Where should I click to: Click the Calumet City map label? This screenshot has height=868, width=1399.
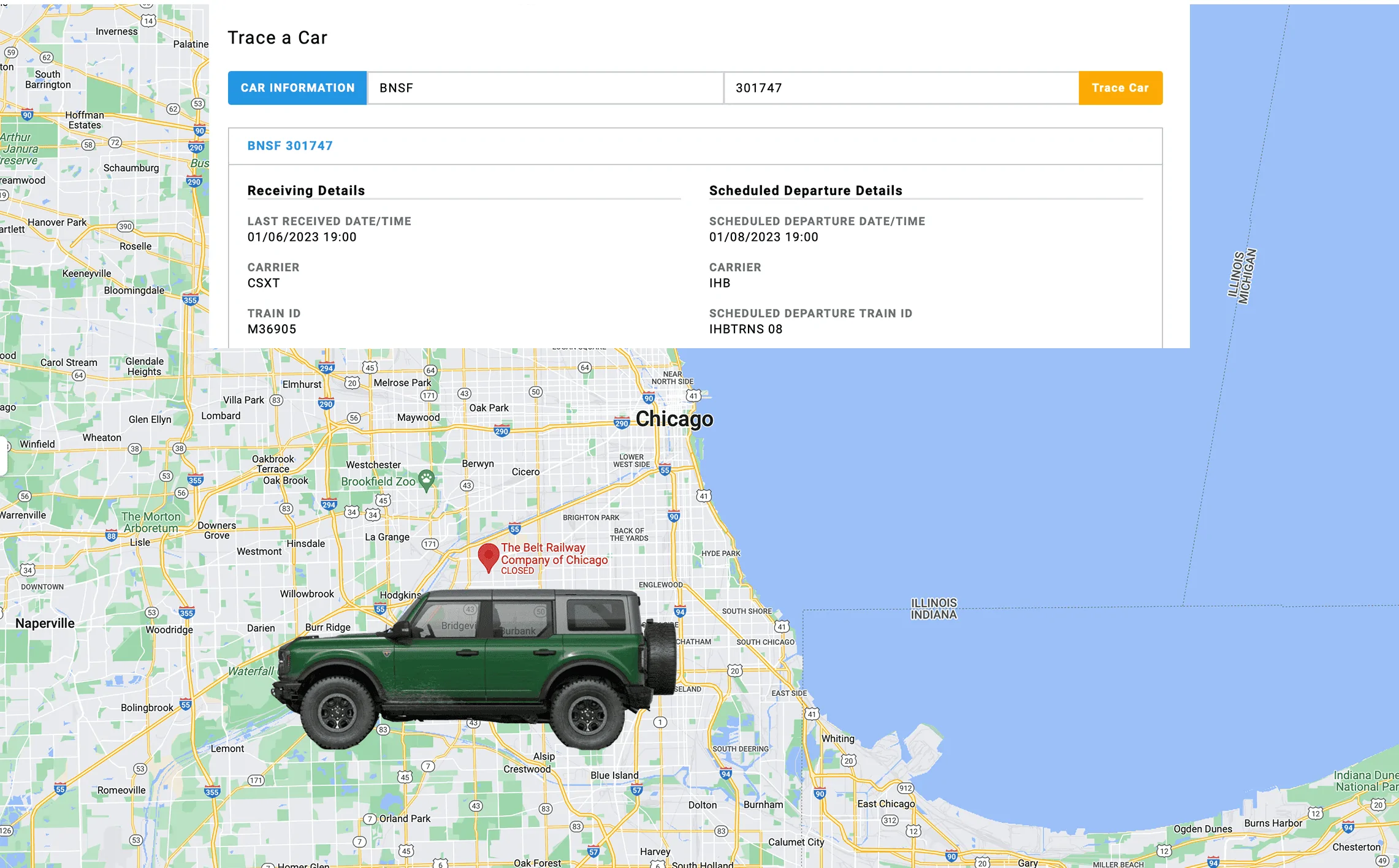pos(796,842)
